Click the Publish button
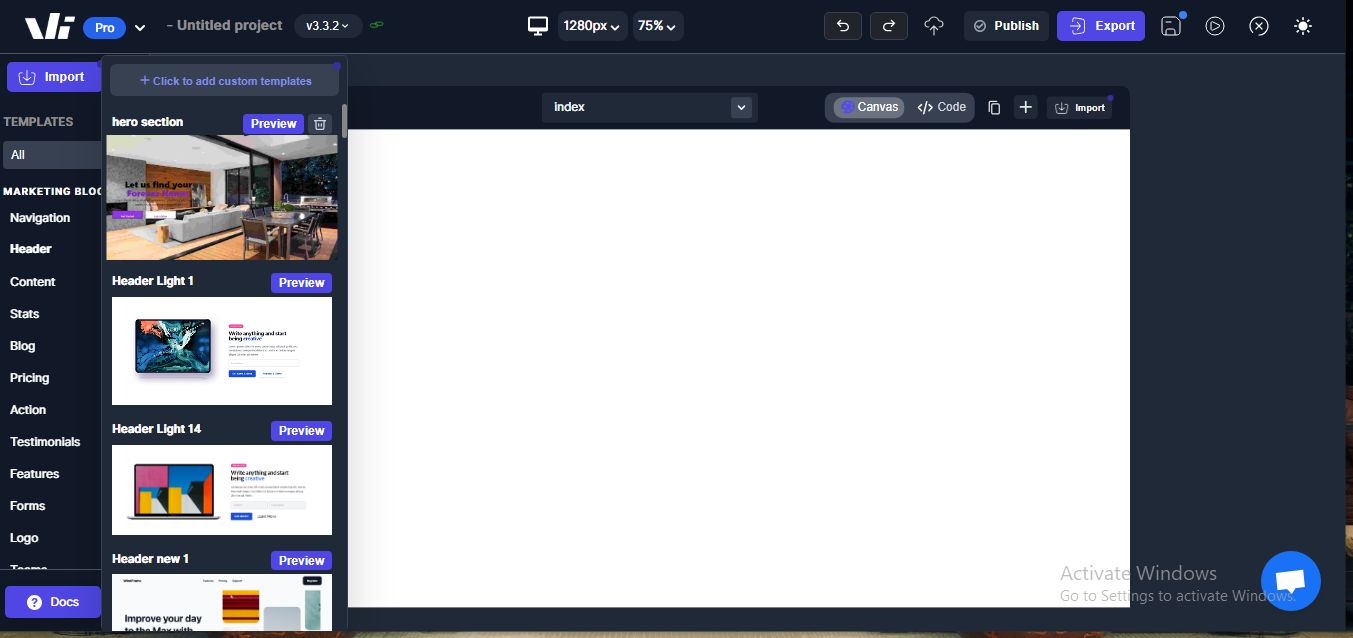 click(1006, 26)
